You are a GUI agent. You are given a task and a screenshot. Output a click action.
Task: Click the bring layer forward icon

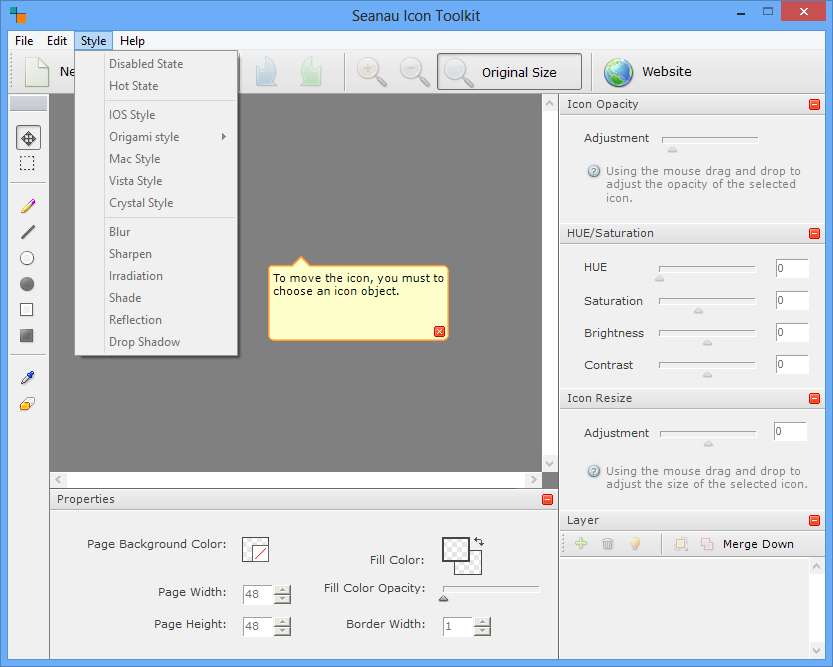click(681, 544)
